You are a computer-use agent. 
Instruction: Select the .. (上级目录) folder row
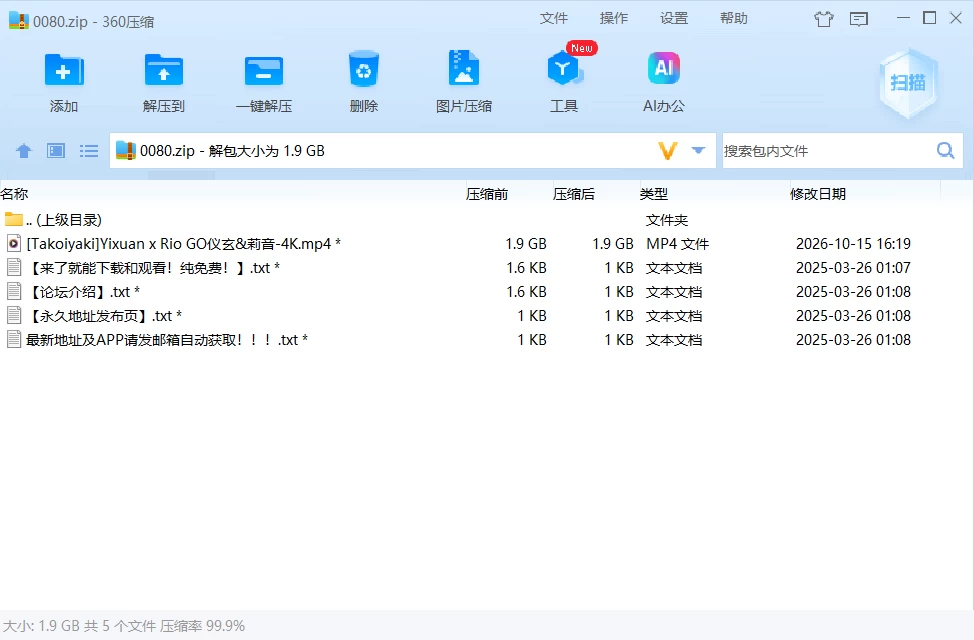[x=470, y=219]
